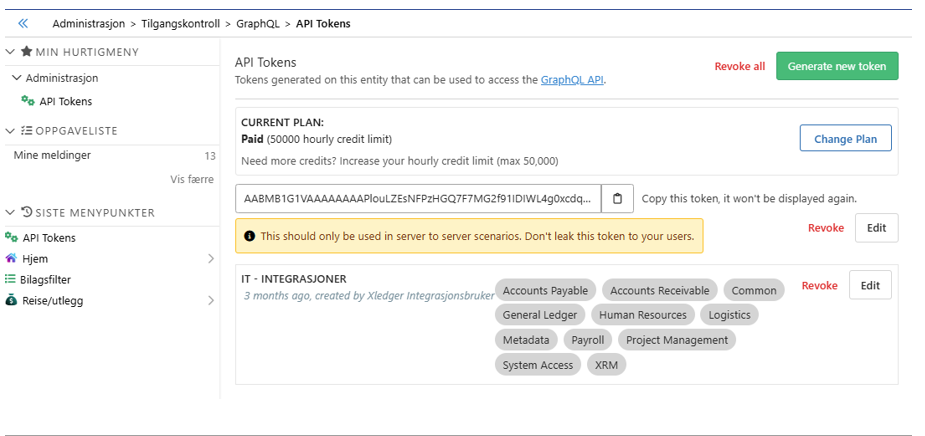
Task: Edit the IT - INTEGRASJONER token
Action: [x=870, y=285]
